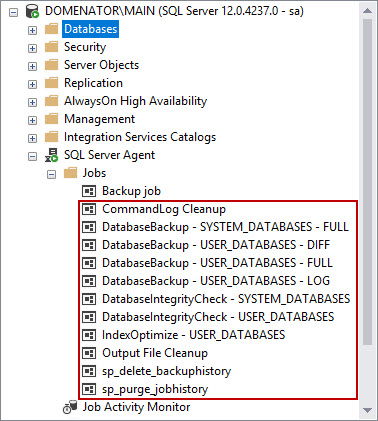Image resolution: width=378 pixels, height=421 pixels.
Task: Click the DOMENATOR\MAIN server icon
Action: (x=33, y=11)
